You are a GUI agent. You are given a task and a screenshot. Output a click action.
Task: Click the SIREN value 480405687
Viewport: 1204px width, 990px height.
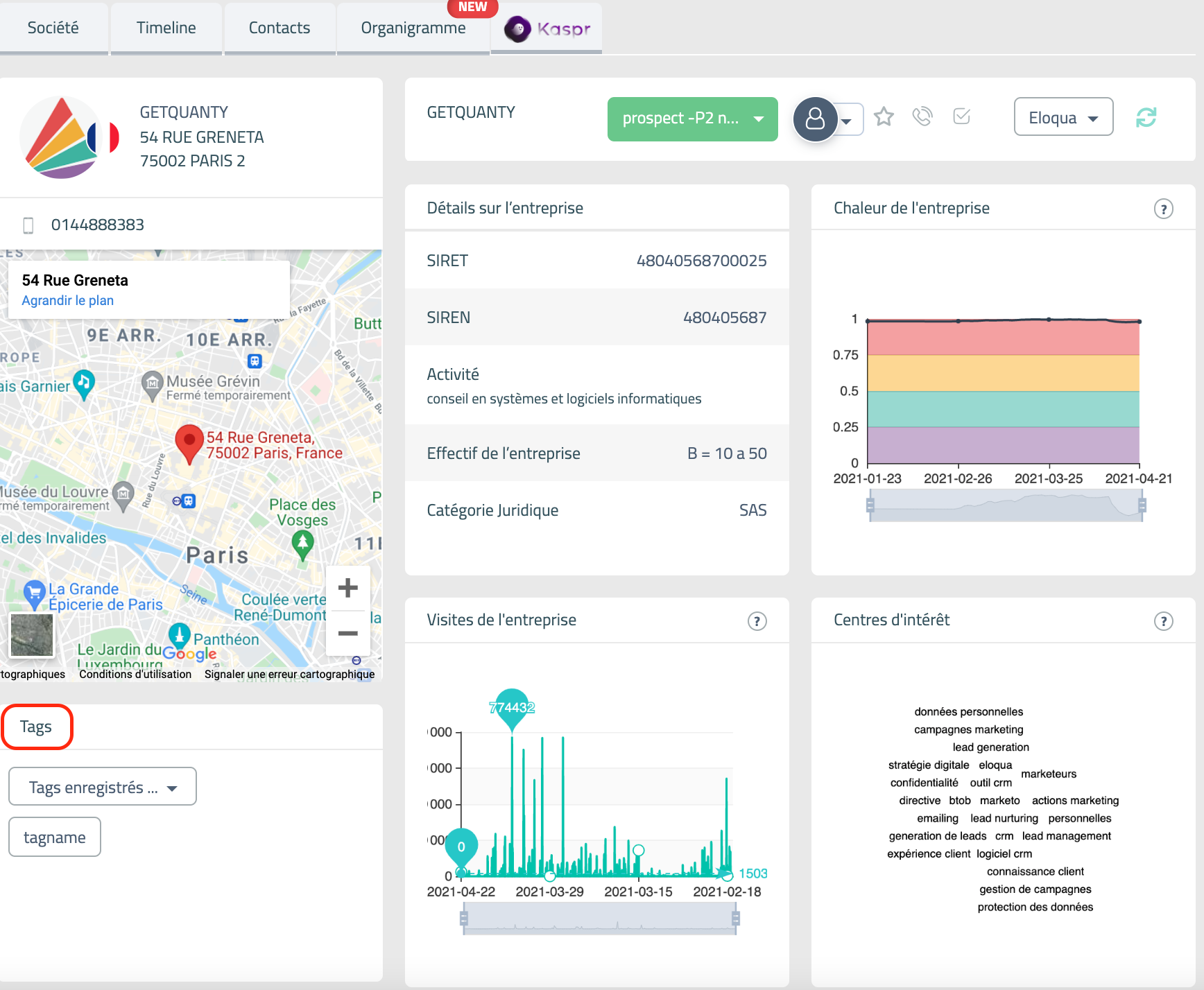tap(725, 318)
